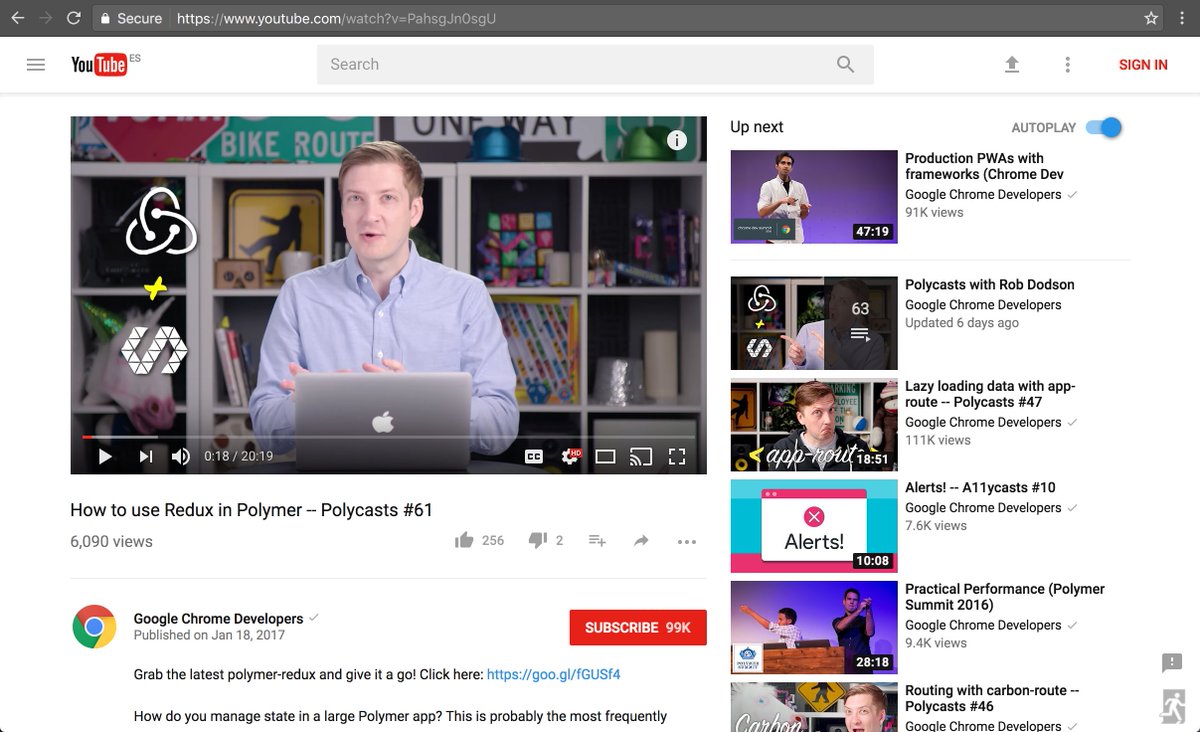Open Routing with carbon-route video title
The image size is (1200, 732).
point(992,698)
